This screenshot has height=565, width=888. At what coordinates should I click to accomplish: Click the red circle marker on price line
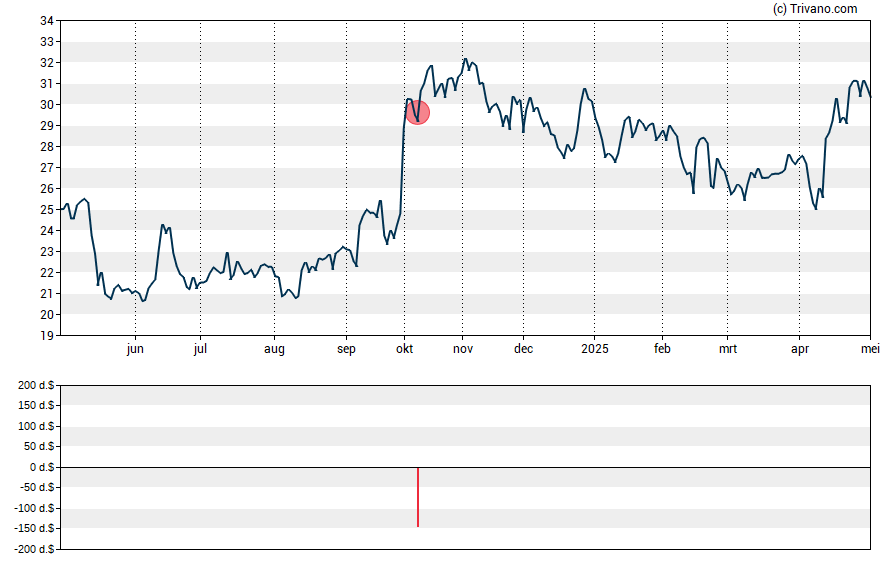click(x=418, y=113)
